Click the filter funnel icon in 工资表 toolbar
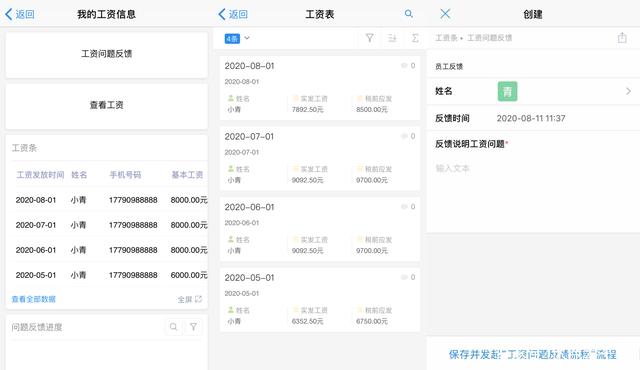Viewport: 640px width, 370px height. coord(369,38)
